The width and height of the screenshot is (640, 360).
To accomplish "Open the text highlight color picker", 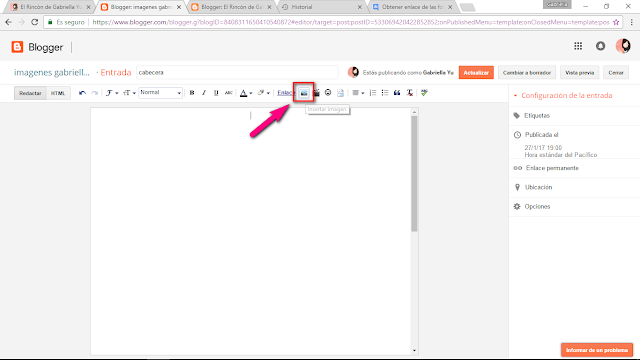I will coord(263,93).
